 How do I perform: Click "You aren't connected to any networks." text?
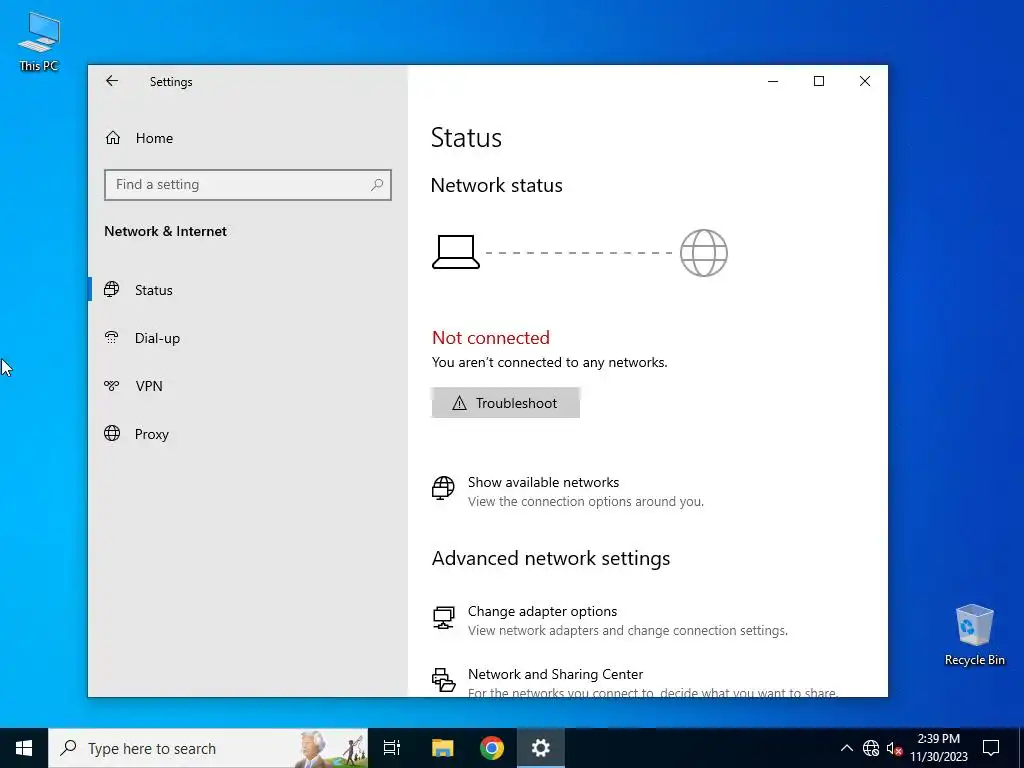[550, 362]
